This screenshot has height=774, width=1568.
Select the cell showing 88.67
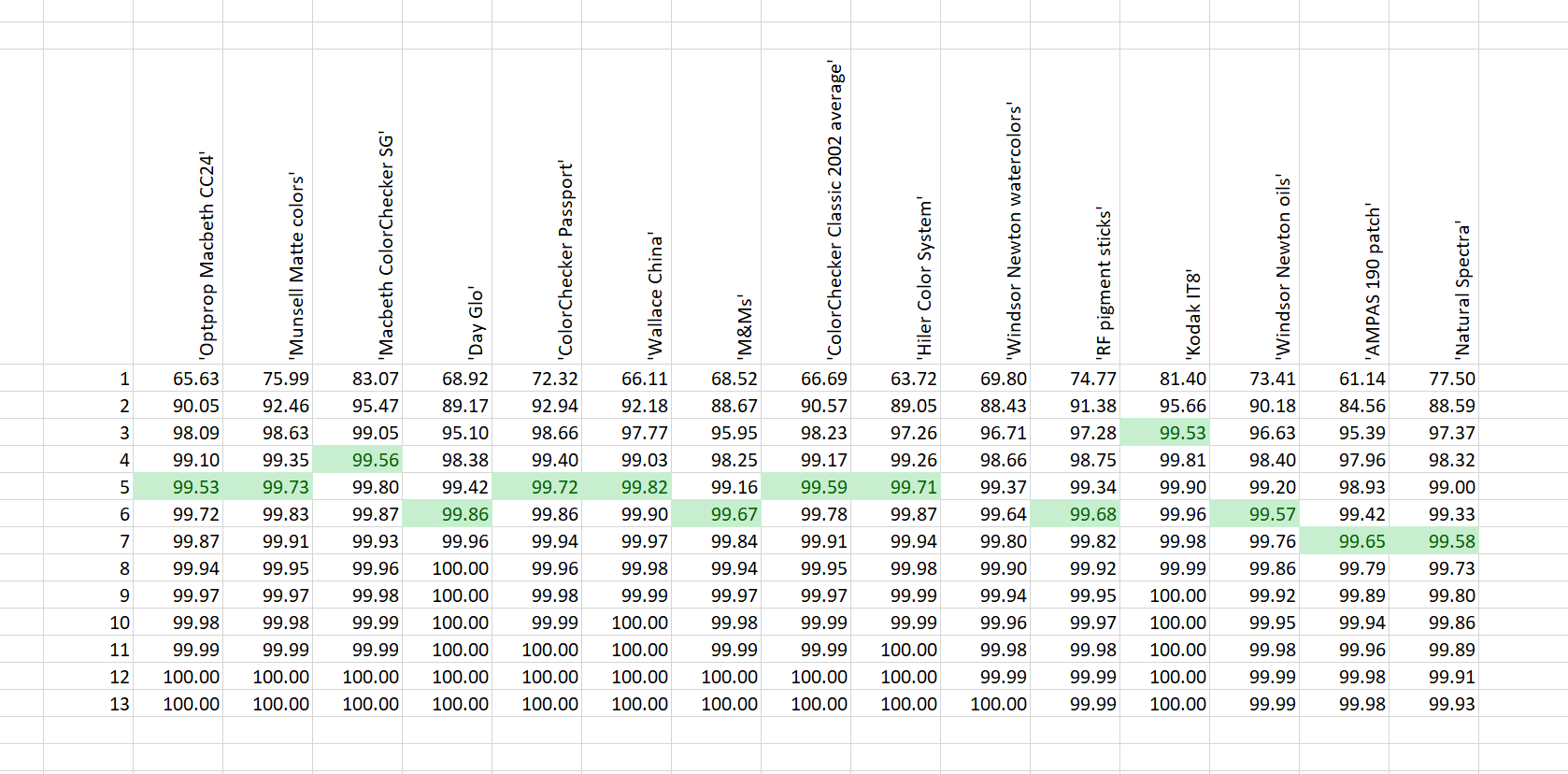pyautogui.click(x=716, y=406)
